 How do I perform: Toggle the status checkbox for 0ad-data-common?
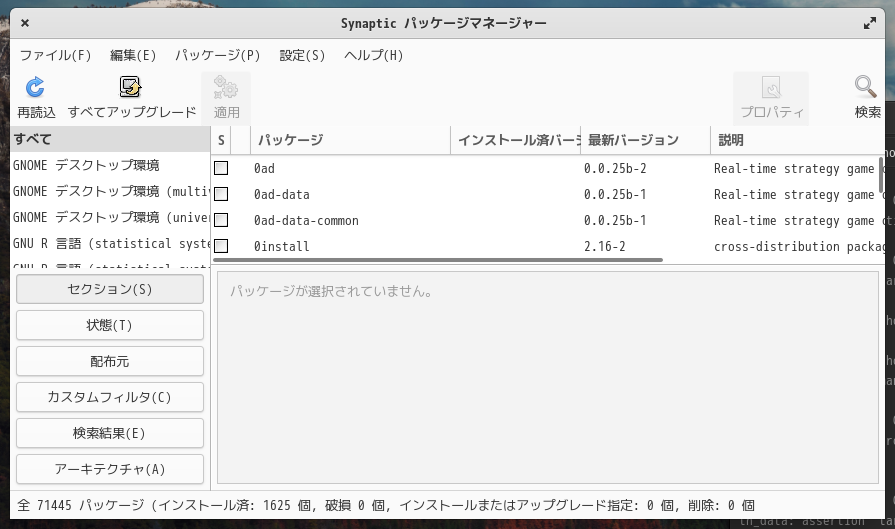pyautogui.click(x=221, y=220)
